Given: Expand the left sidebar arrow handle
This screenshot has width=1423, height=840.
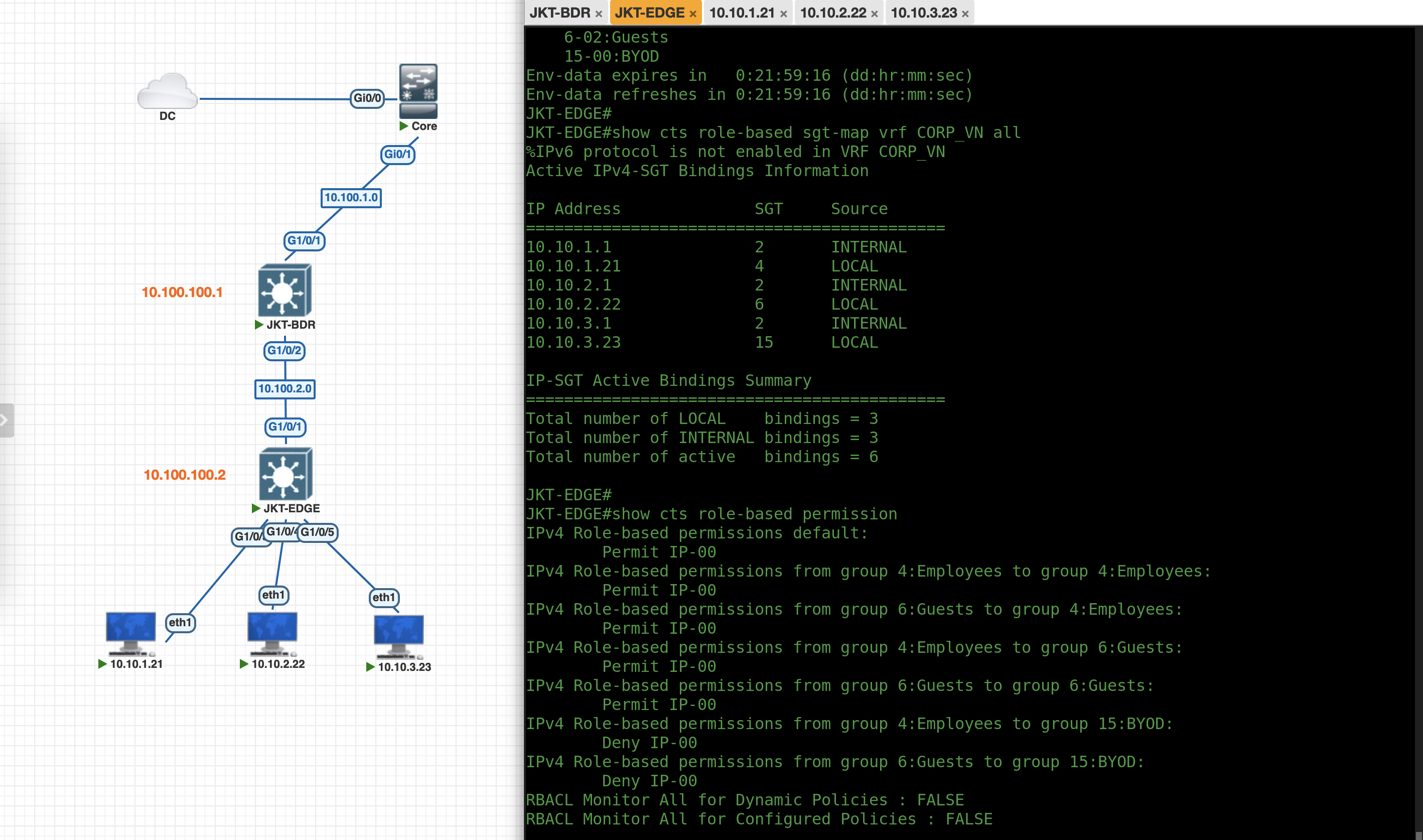Looking at the screenshot, I should click(6, 420).
